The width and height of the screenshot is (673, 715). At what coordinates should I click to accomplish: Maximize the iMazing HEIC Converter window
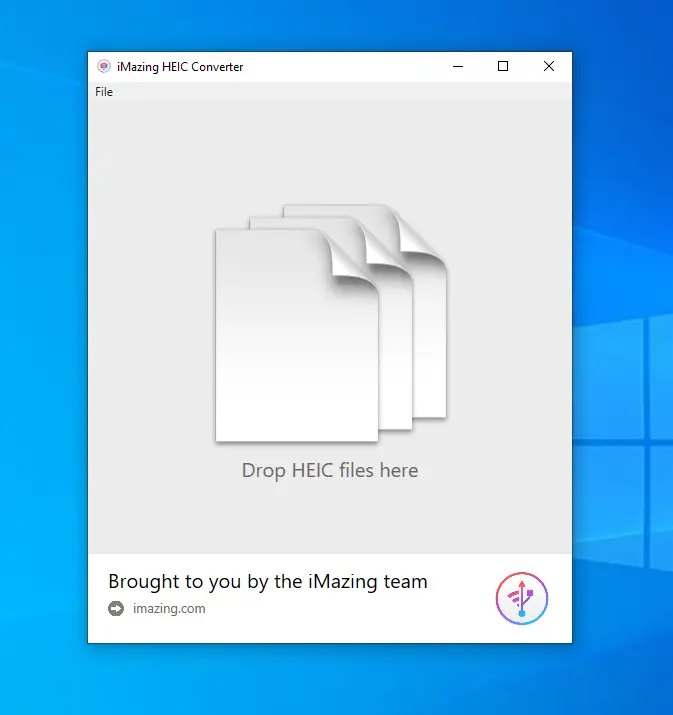(503, 67)
